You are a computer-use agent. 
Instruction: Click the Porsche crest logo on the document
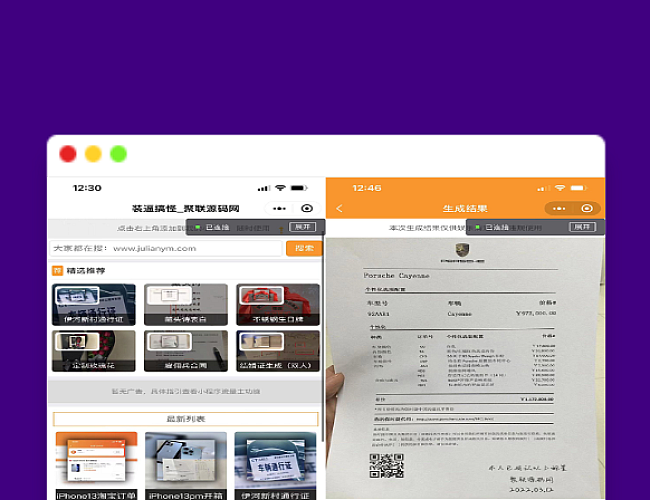point(462,250)
